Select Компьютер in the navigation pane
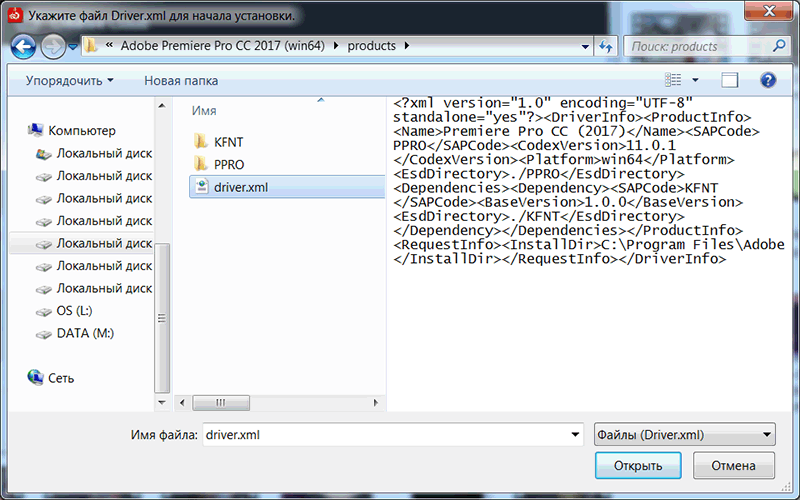 coord(82,131)
